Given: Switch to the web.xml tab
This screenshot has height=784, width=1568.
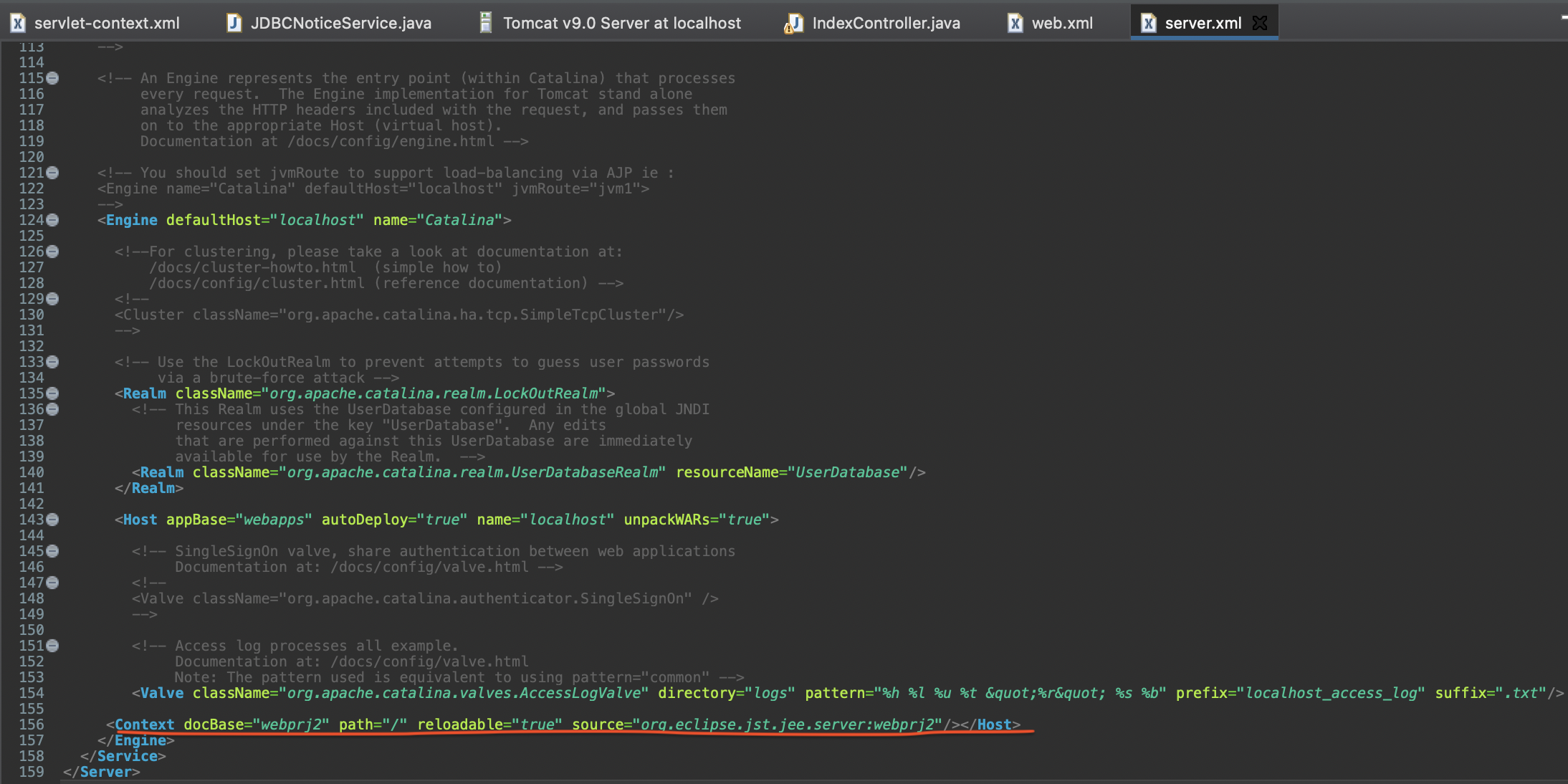Looking at the screenshot, I should [1061, 23].
